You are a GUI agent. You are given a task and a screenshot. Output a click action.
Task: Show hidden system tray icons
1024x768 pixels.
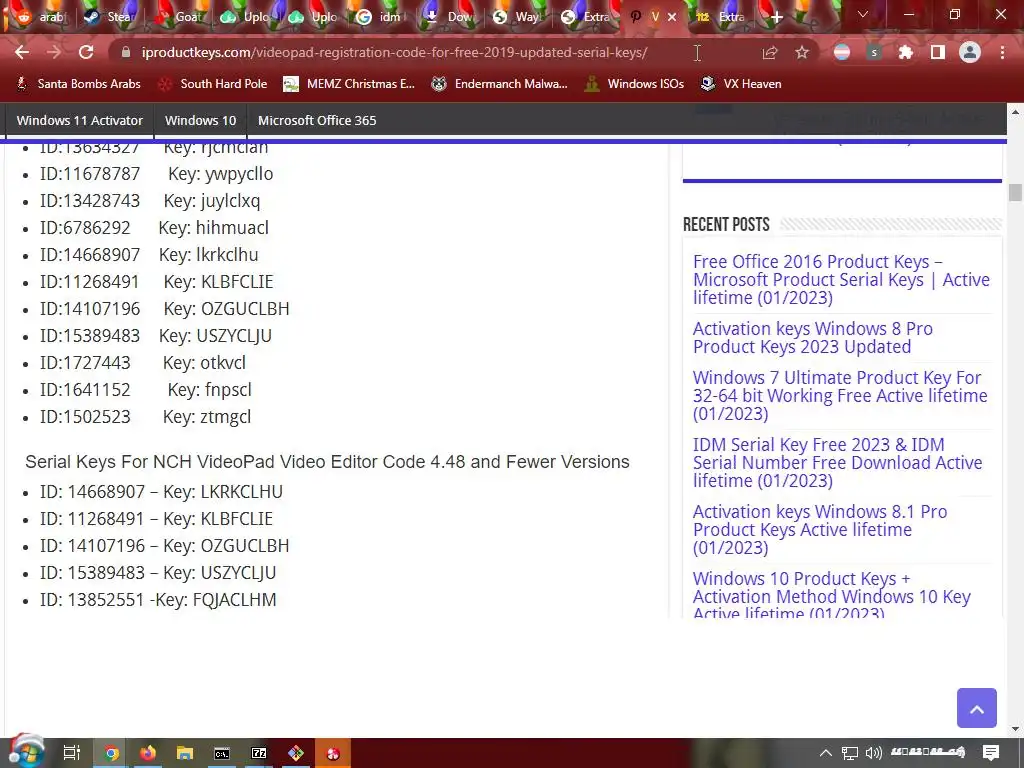coord(825,753)
